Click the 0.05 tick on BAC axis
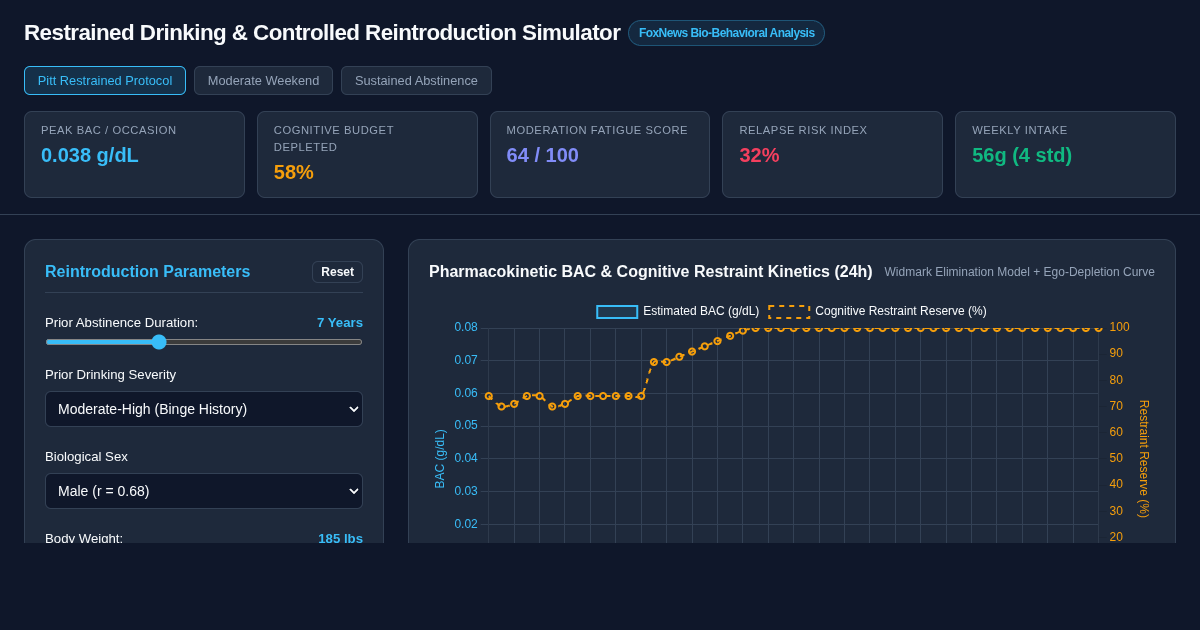 pyautogui.click(x=466, y=425)
